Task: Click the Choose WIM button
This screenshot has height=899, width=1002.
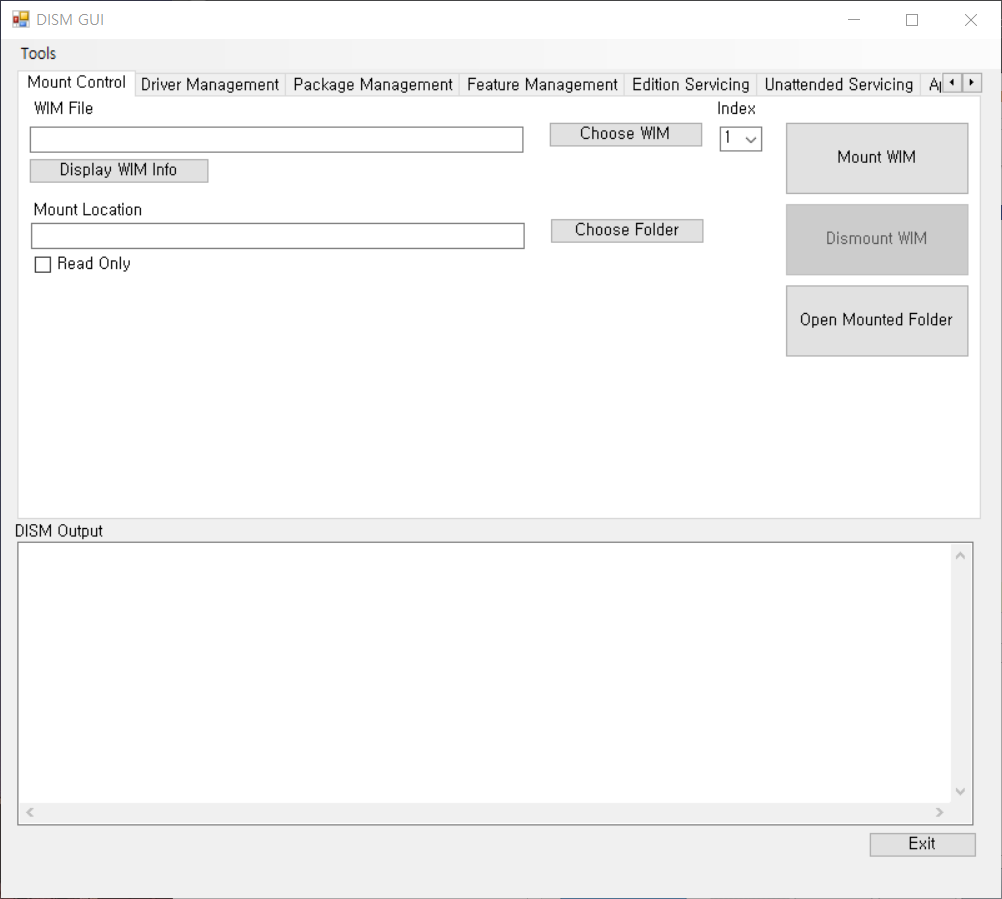Action: coord(625,133)
